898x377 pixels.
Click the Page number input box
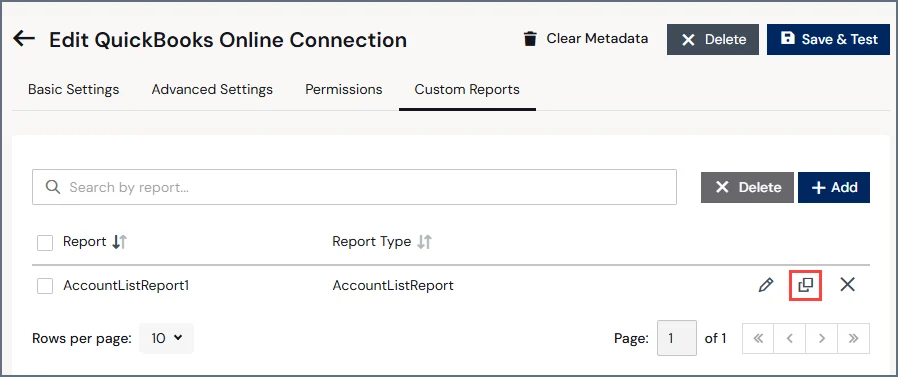pyautogui.click(x=677, y=338)
